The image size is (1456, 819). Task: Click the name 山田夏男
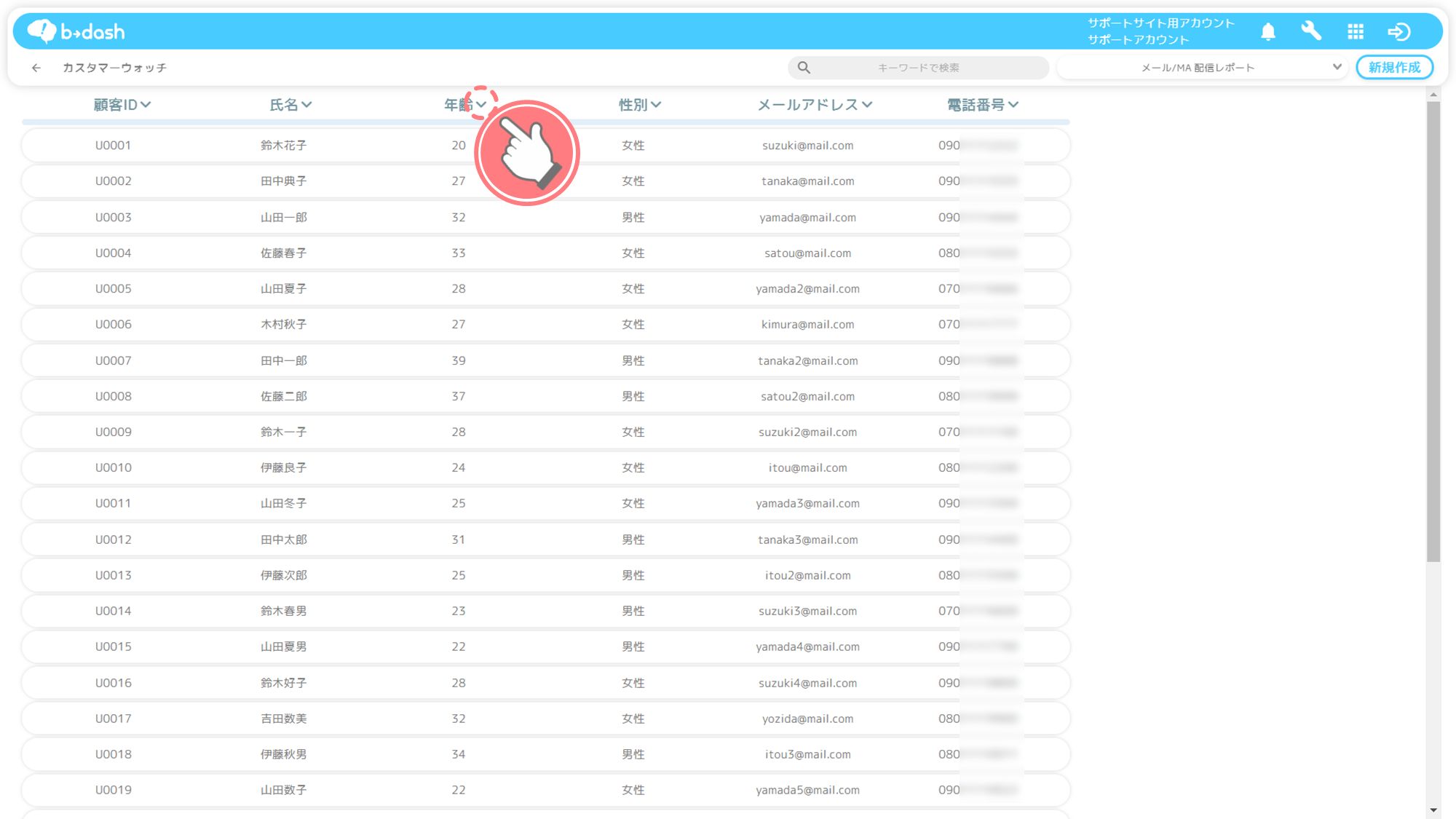coord(284,647)
